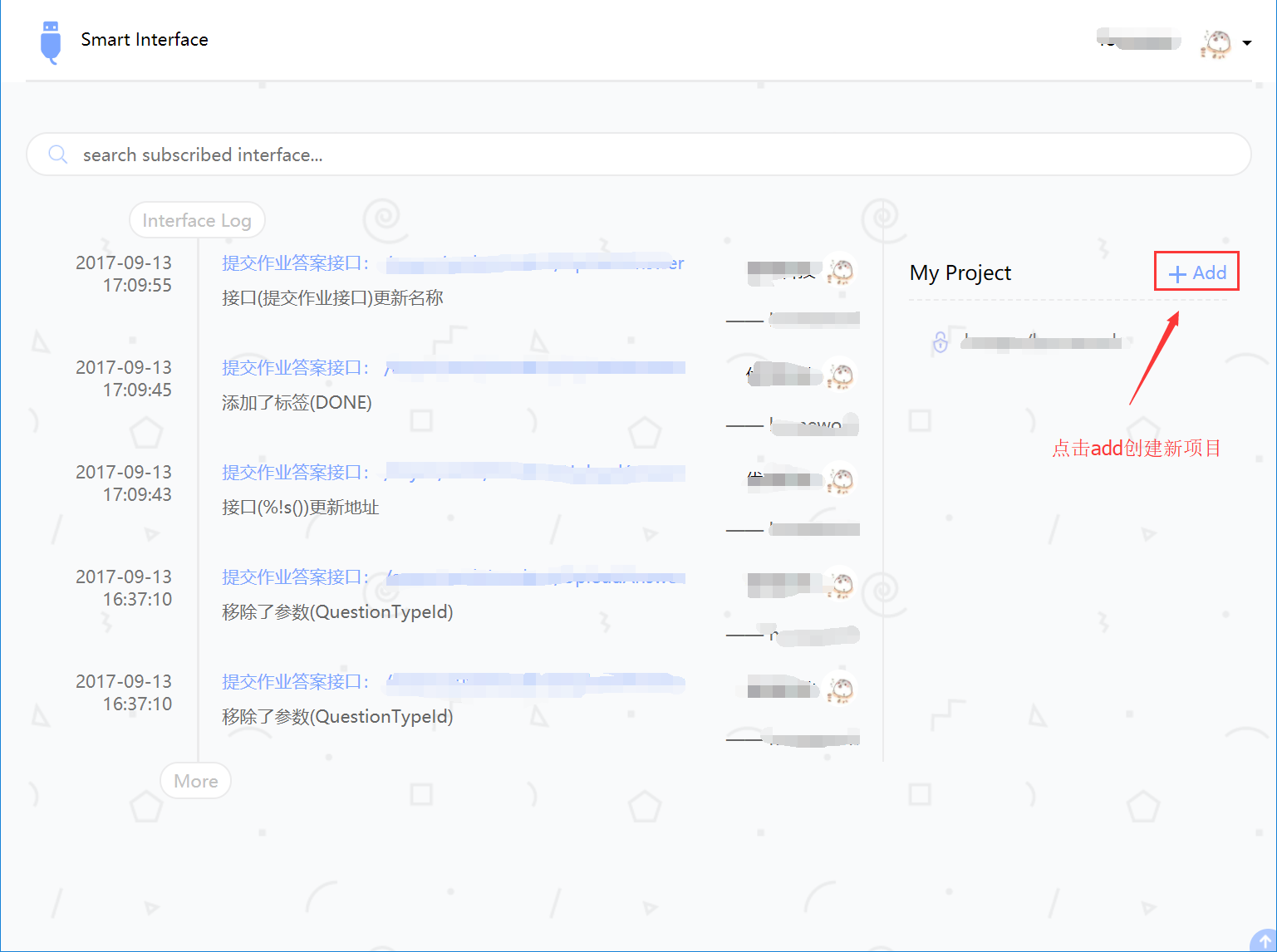Select the Interface Log tab label

[197, 220]
